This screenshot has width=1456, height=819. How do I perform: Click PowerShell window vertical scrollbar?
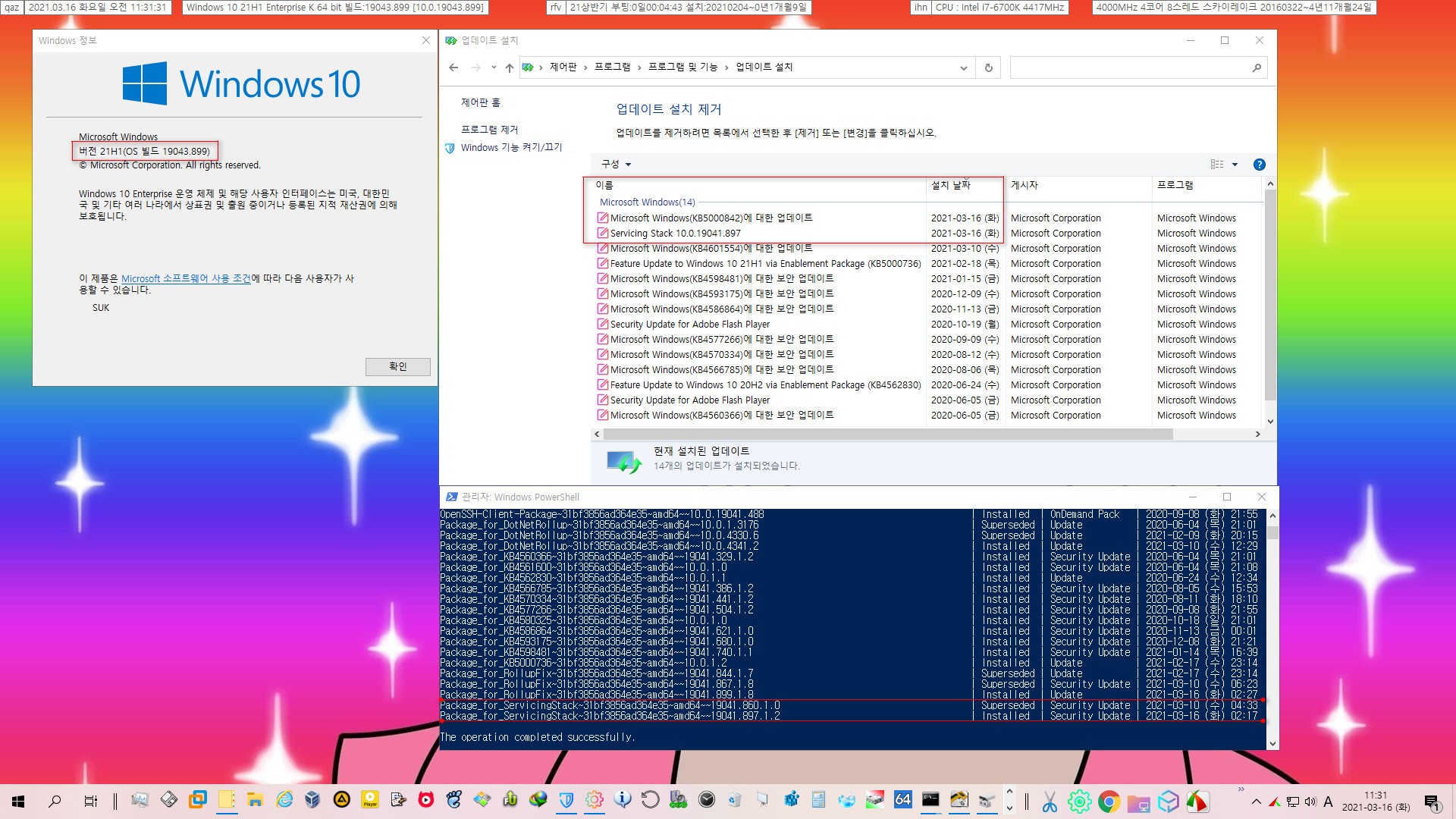click(x=1272, y=532)
